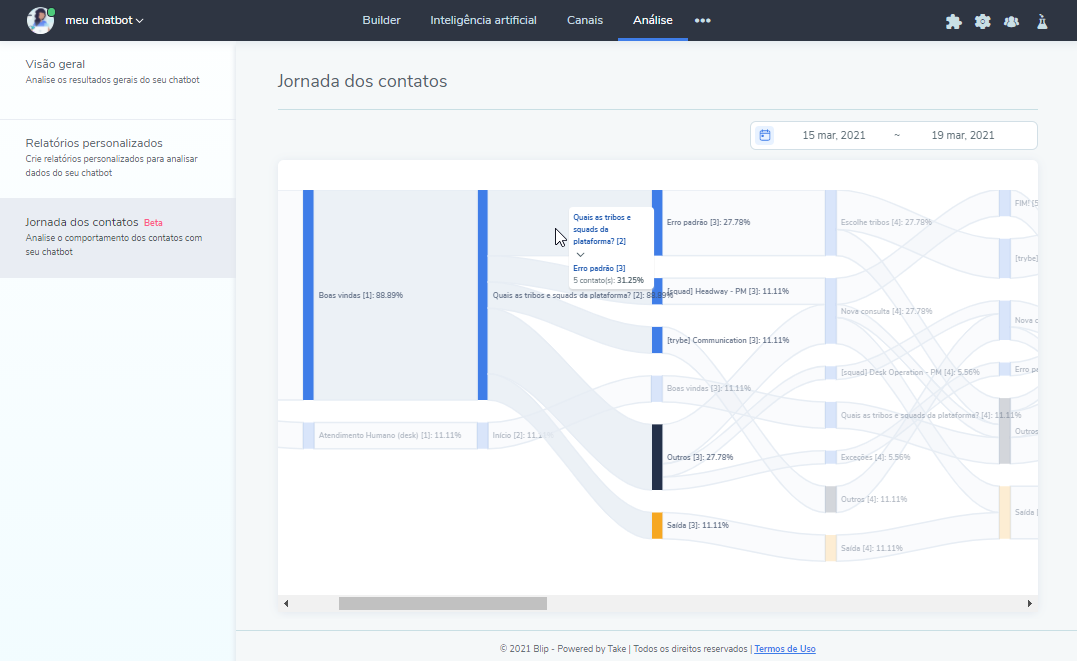Click the calendar icon in date range
The width and height of the screenshot is (1077, 661).
point(765,135)
